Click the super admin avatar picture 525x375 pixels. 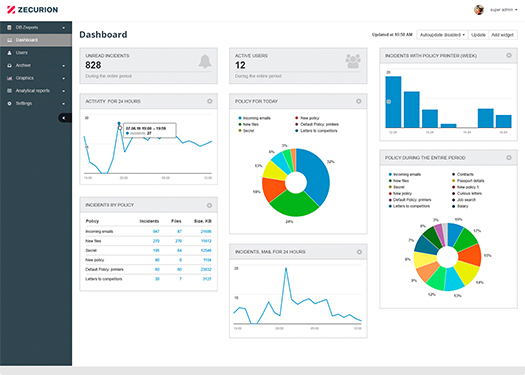coord(479,10)
